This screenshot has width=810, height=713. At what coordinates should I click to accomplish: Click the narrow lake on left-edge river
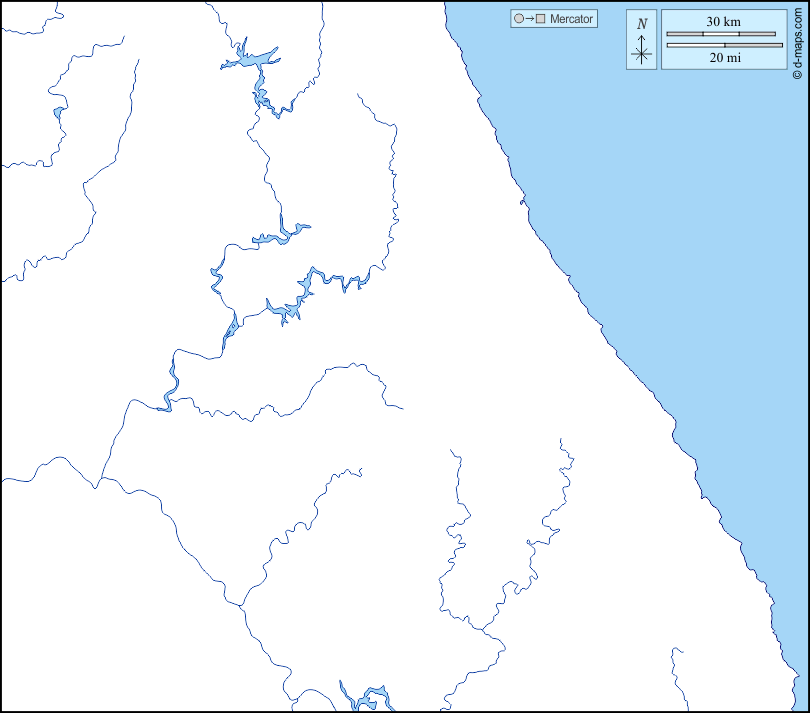[x=58, y=110]
